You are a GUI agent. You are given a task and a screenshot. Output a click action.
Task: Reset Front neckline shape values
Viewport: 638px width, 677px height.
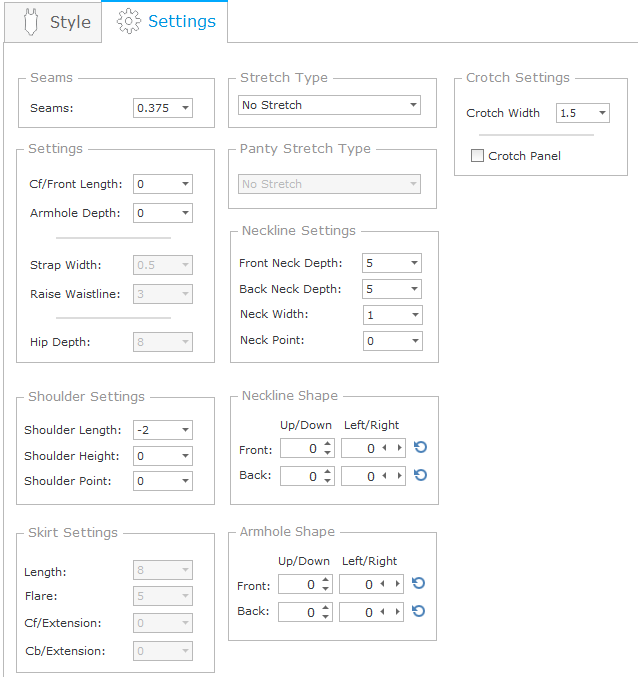pos(420,448)
